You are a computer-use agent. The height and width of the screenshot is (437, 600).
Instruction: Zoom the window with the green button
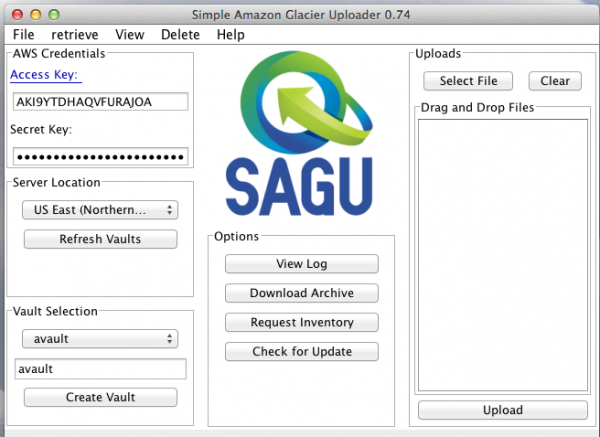[x=54, y=15]
